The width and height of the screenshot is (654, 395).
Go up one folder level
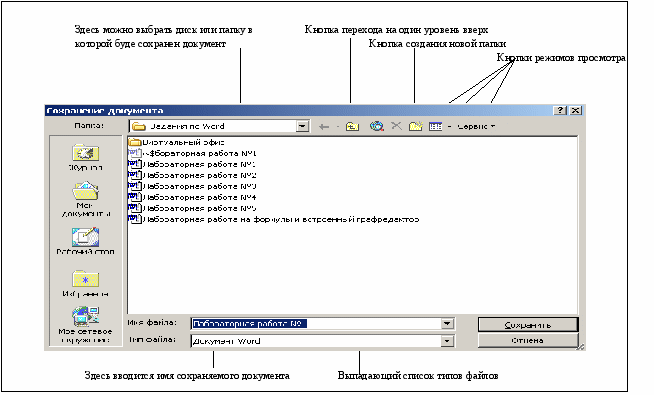pos(352,126)
